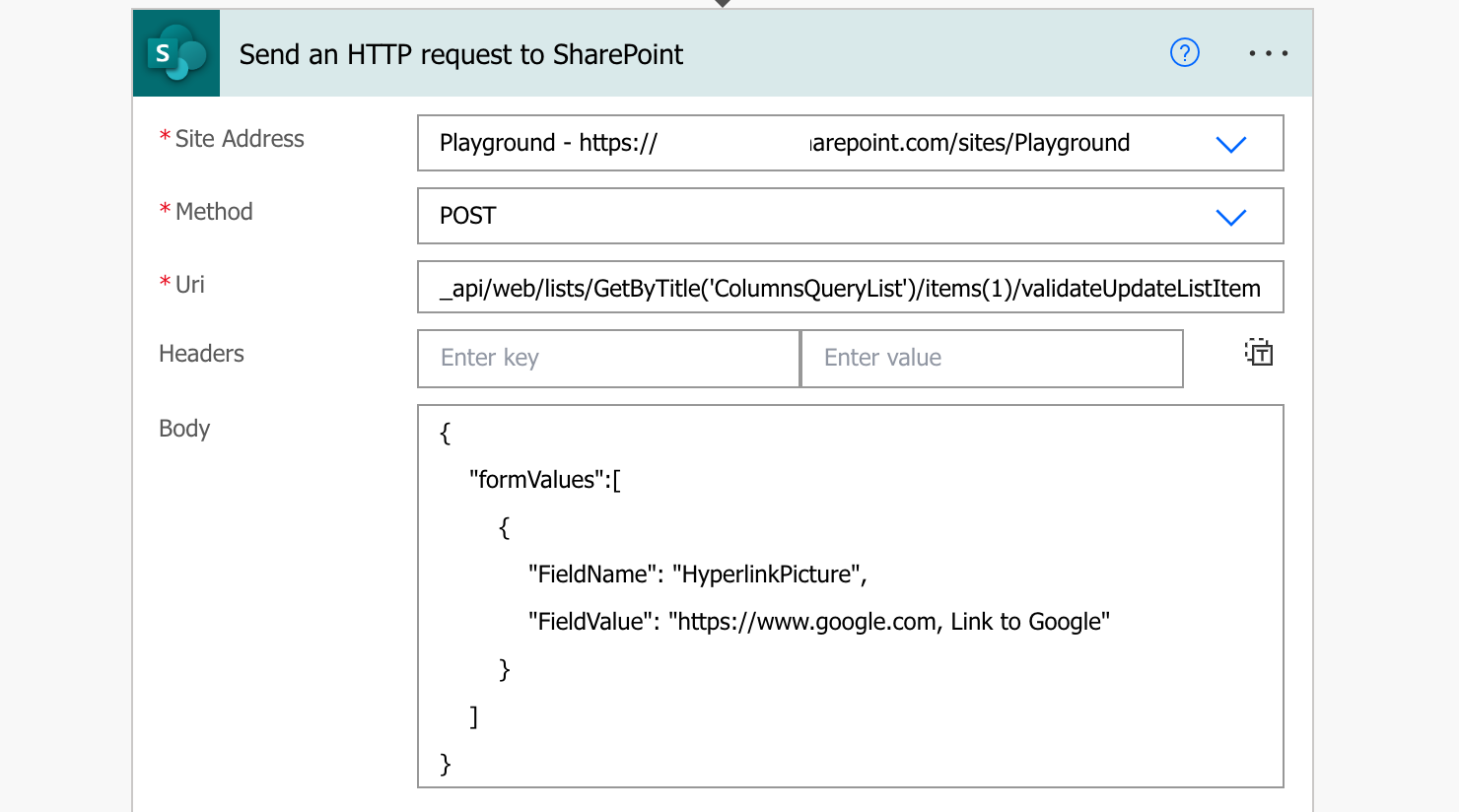Click the Uri input field

click(851, 287)
